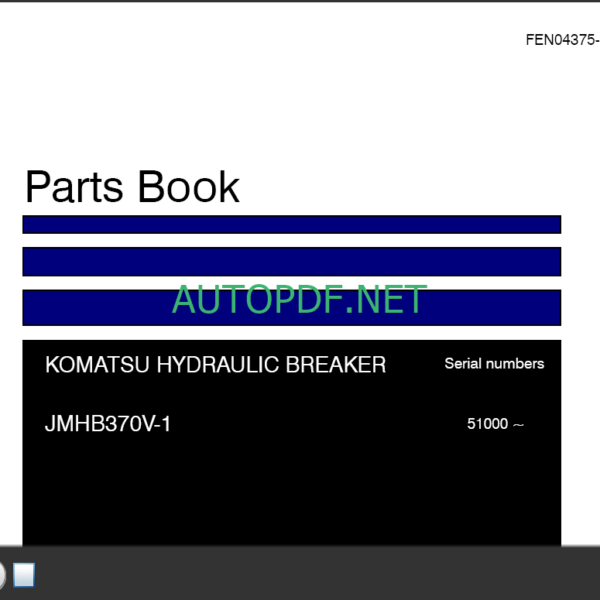
Task: Click the 'Serial numbers' label
Action: coord(494,364)
